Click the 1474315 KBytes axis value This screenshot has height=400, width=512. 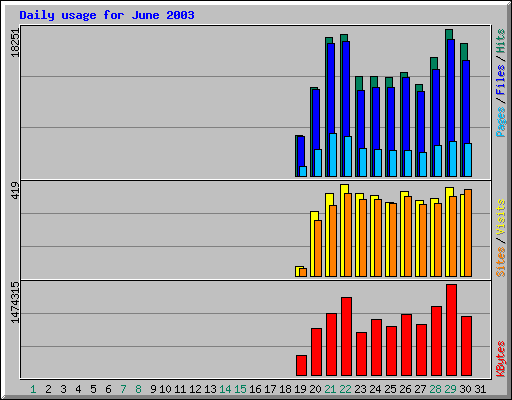[15, 303]
